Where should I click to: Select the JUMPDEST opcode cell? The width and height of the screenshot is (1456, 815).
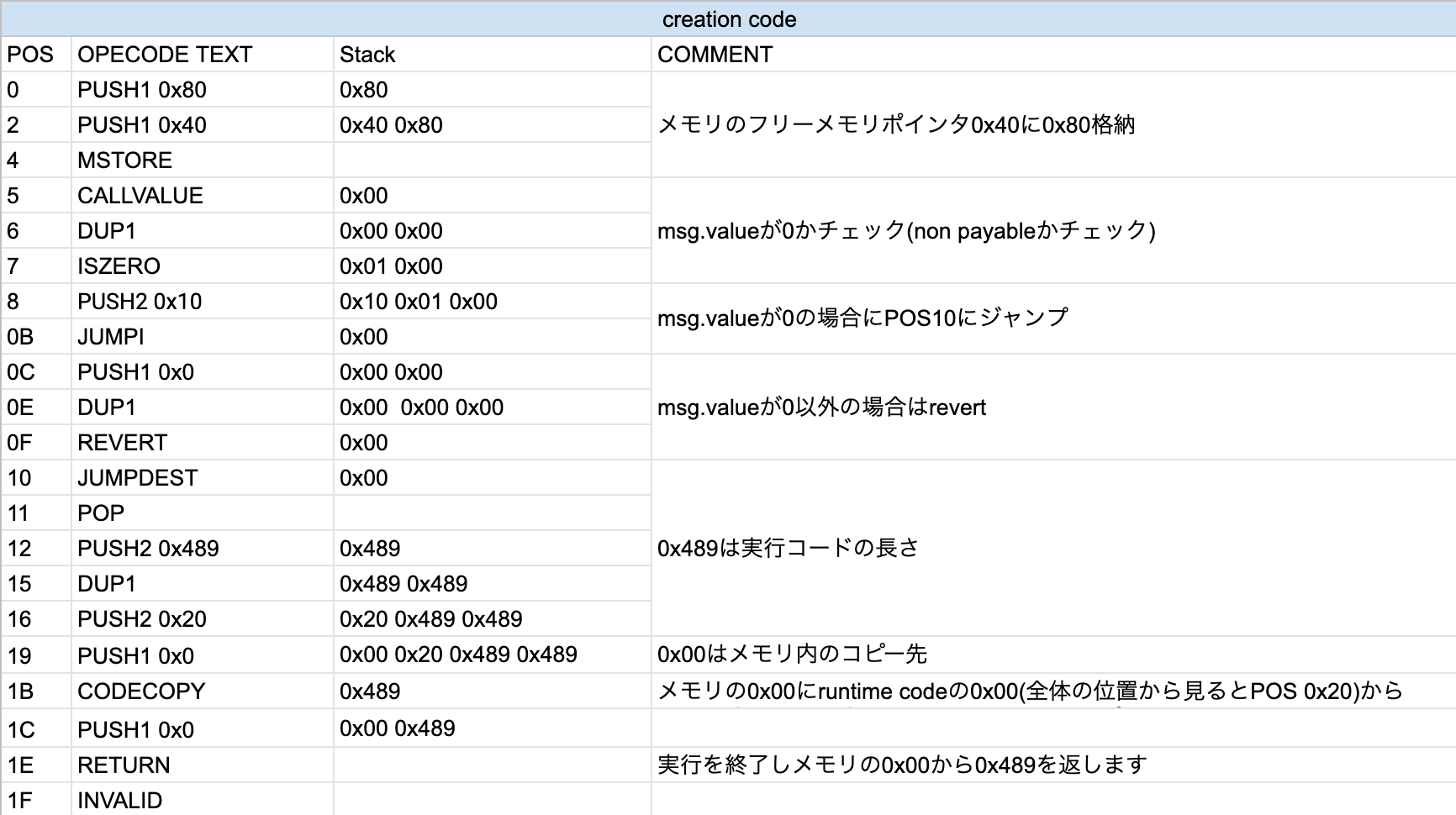203,478
